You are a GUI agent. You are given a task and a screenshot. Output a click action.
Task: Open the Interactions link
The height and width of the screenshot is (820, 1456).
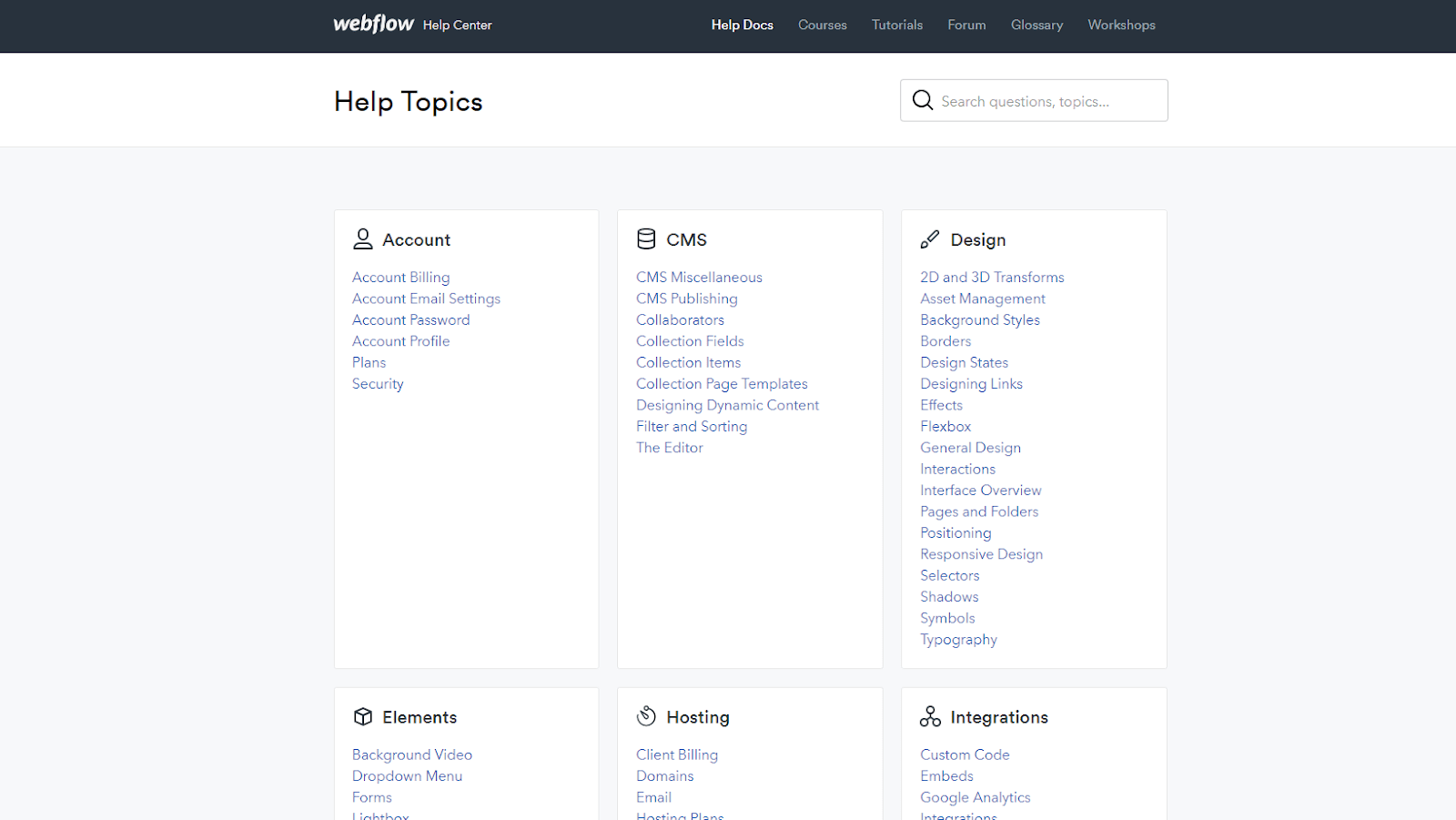[957, 469]
